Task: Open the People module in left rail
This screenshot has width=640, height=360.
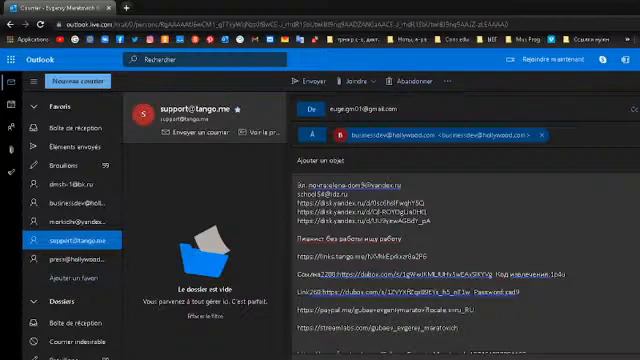Action: tap(11, 127)
